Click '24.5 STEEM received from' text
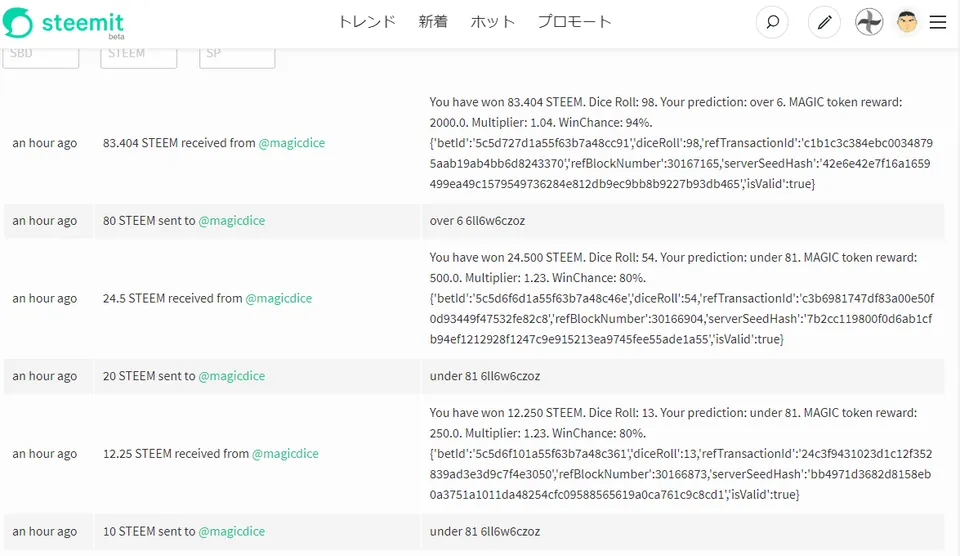The image size is (960, 556). click(173, 298)
